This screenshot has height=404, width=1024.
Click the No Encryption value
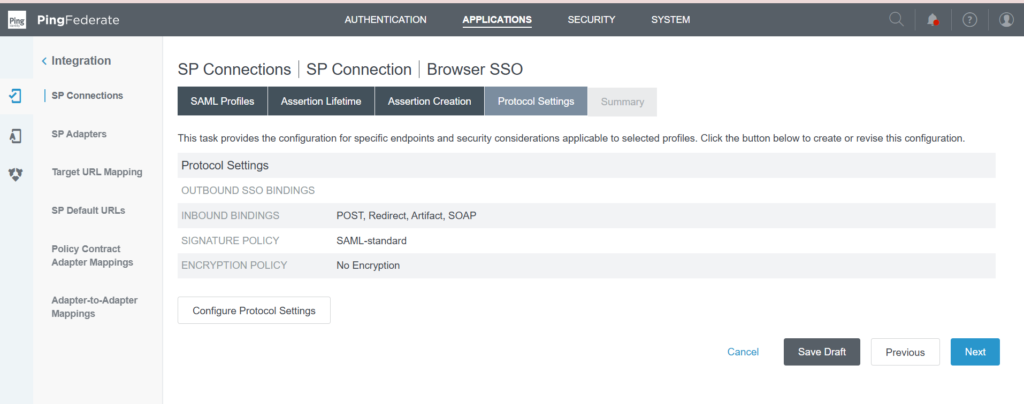point(368,266)
